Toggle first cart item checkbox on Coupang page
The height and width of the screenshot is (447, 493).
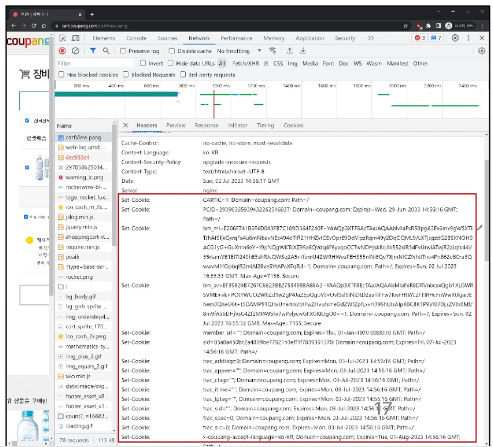[x=27, y=167]
